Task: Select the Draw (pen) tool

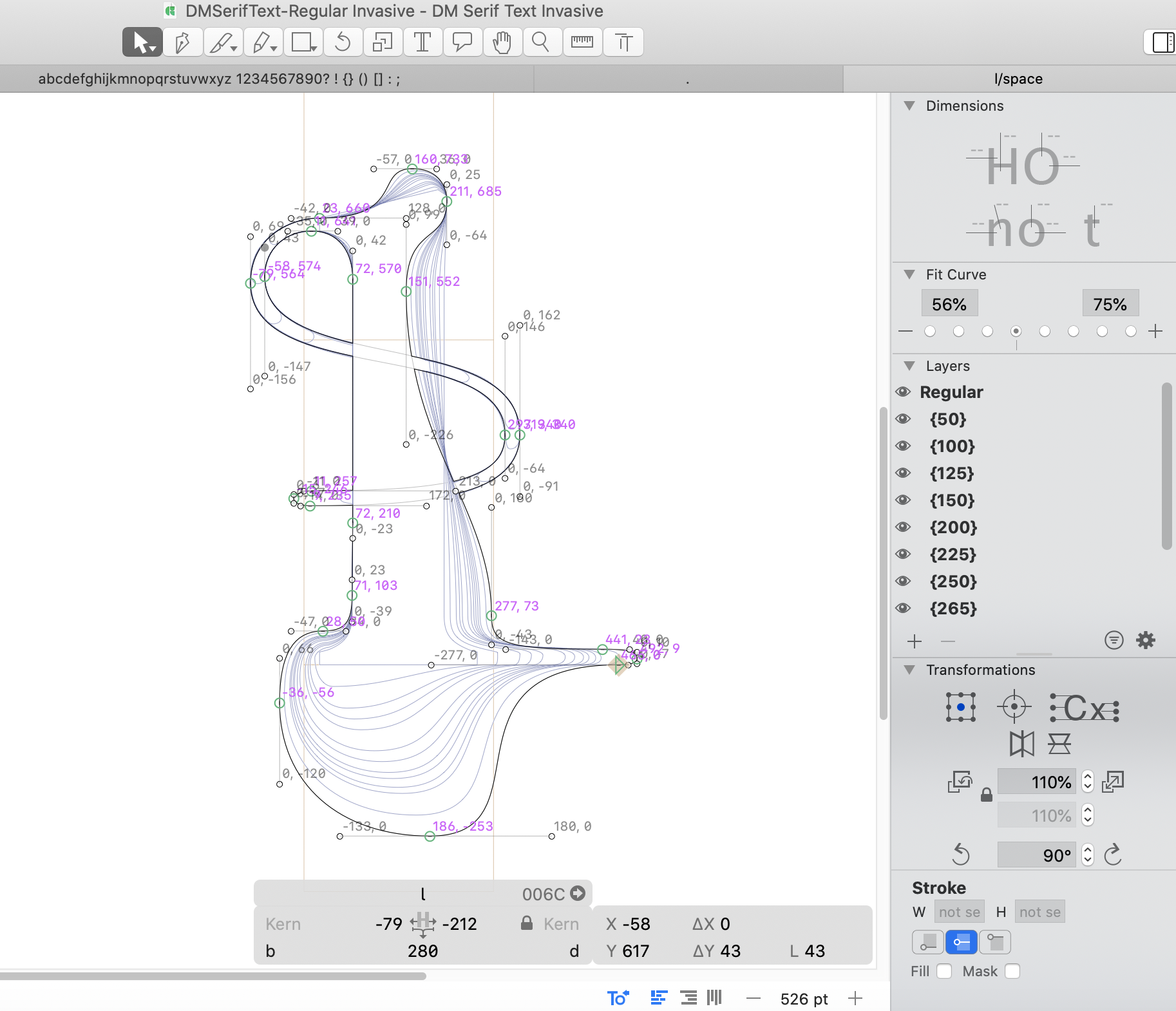Action: [x=182, y=43]
